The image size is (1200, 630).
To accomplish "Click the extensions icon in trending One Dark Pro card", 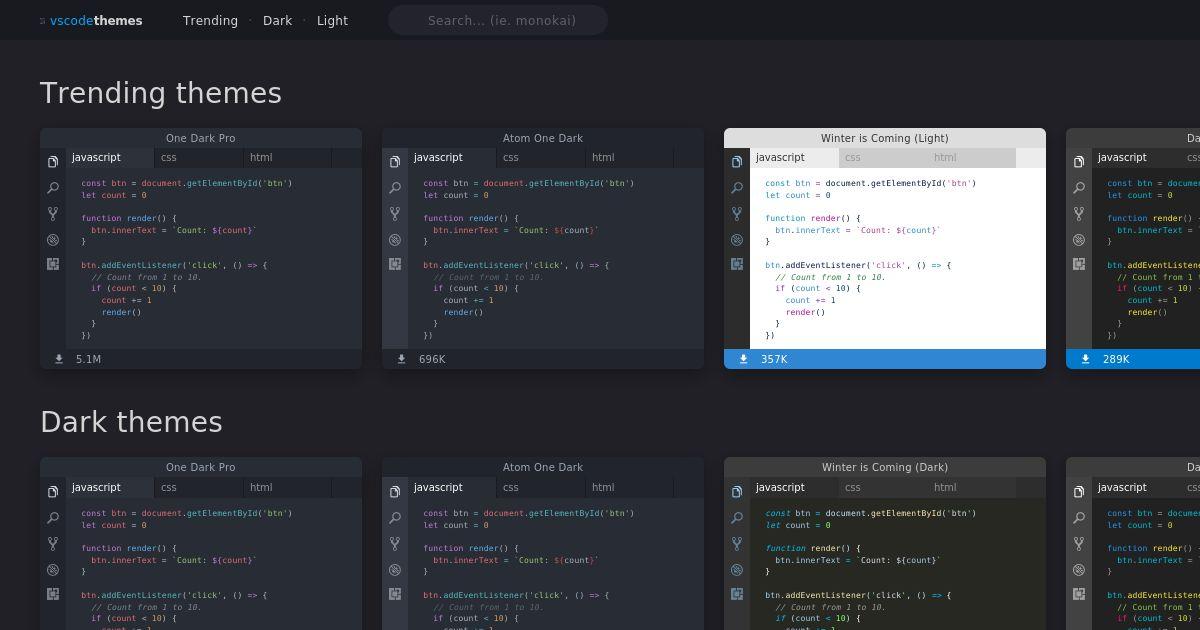I will pos(53,264).
